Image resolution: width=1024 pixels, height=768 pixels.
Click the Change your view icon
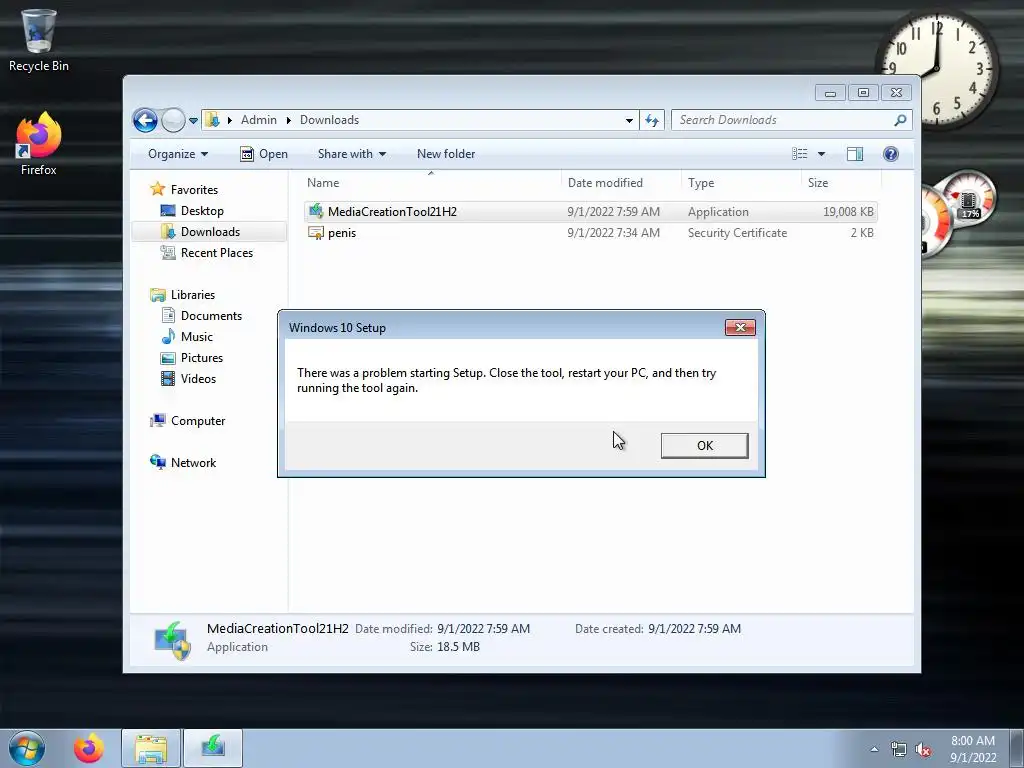[x=800, y=154]
